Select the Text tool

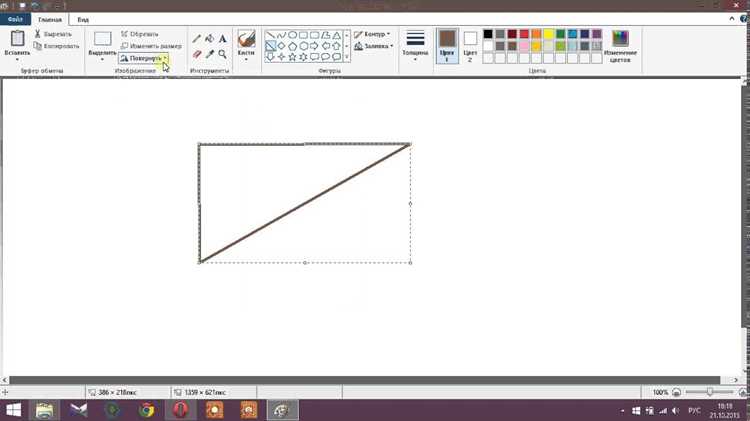(x=222, y=39)
